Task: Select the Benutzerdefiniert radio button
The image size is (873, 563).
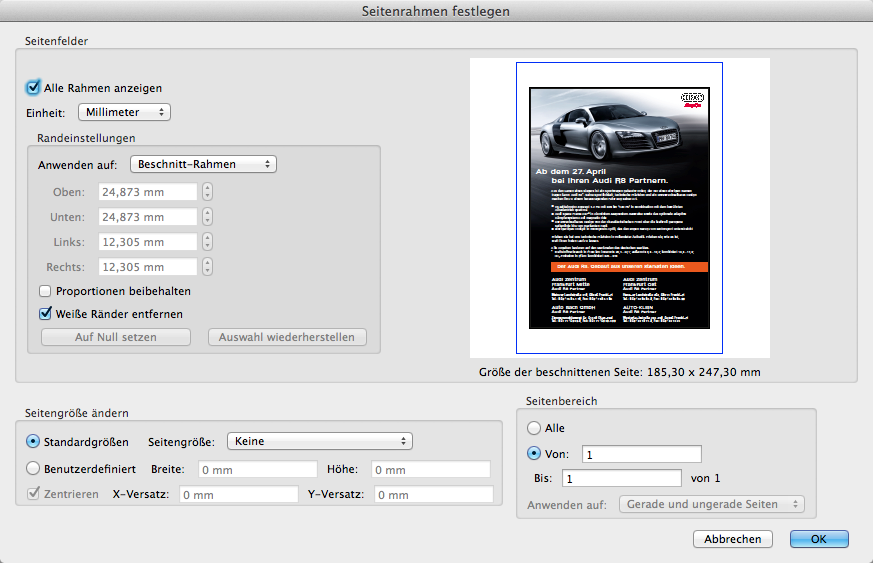Action: [x=34, y=468]
